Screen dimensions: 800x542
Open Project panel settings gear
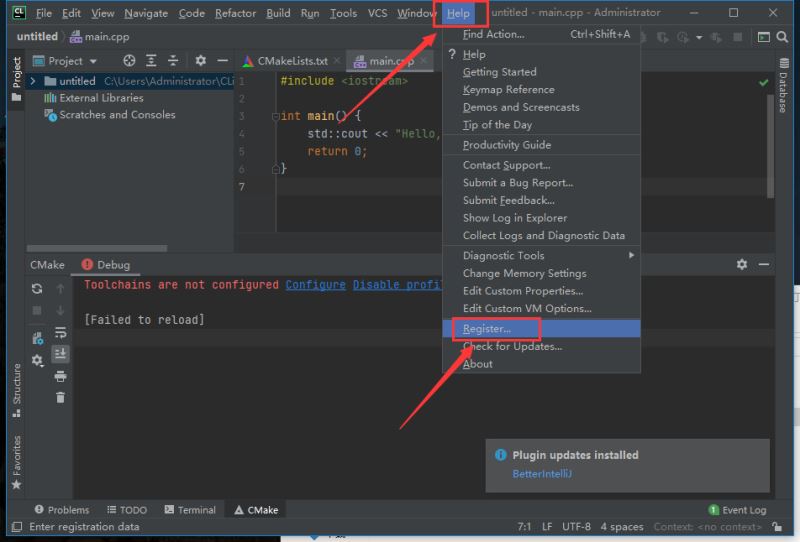(x=201, y=61)
